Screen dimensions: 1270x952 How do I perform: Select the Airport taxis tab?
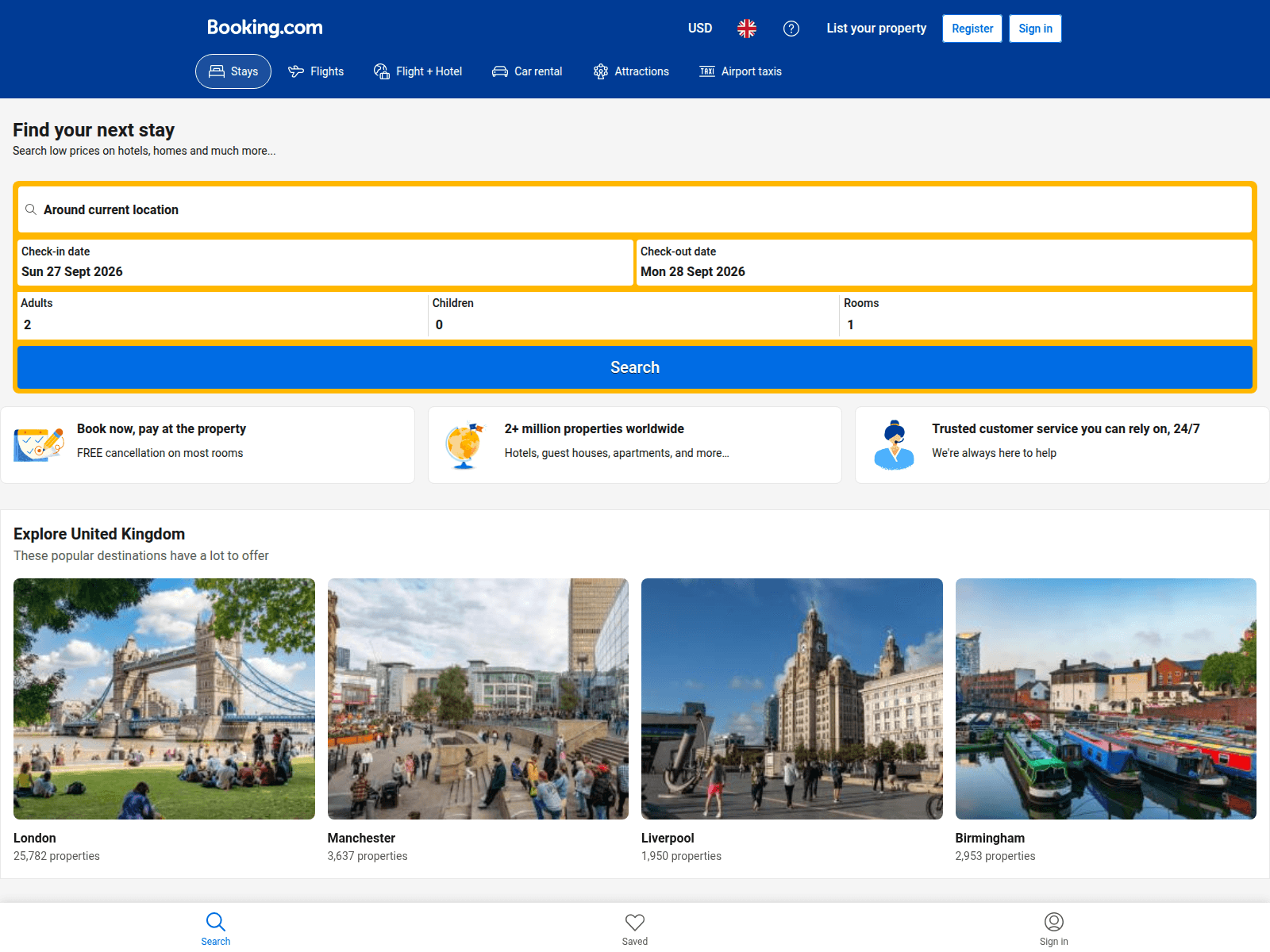[x=741, y=71]
